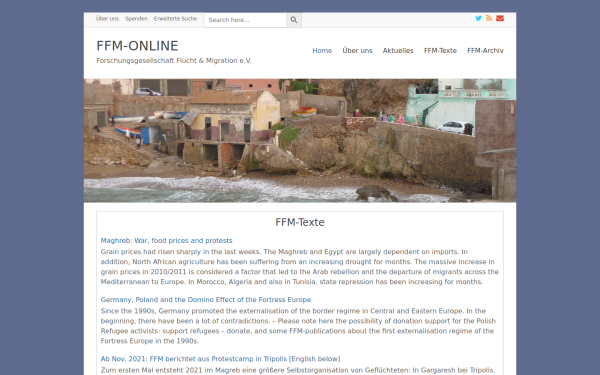Viewport: 600px width, 375px height.
Task: Open FFM-Texte in main navigation
Action: pos(440,51)
